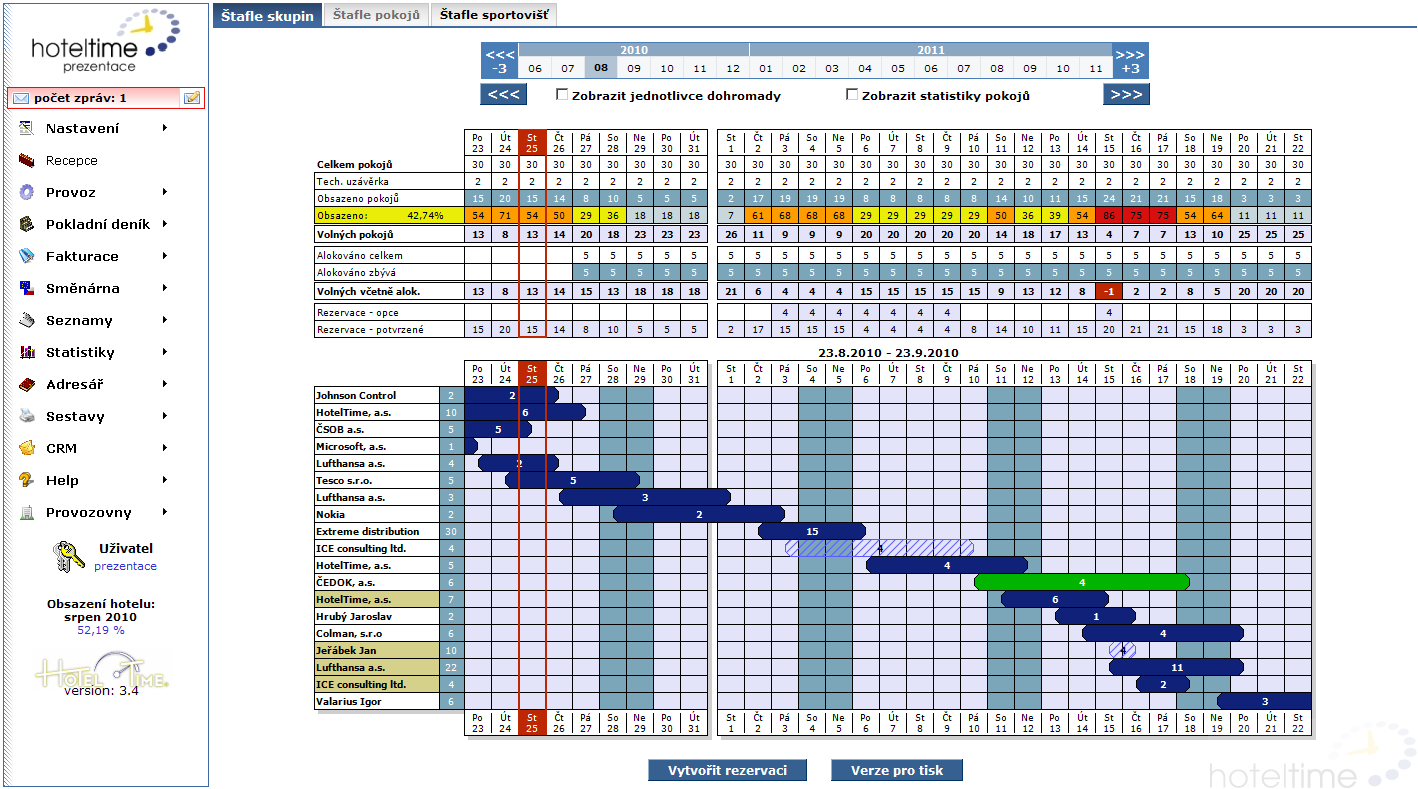
Task: Click the Johnson Control group name
Action: 356,395
